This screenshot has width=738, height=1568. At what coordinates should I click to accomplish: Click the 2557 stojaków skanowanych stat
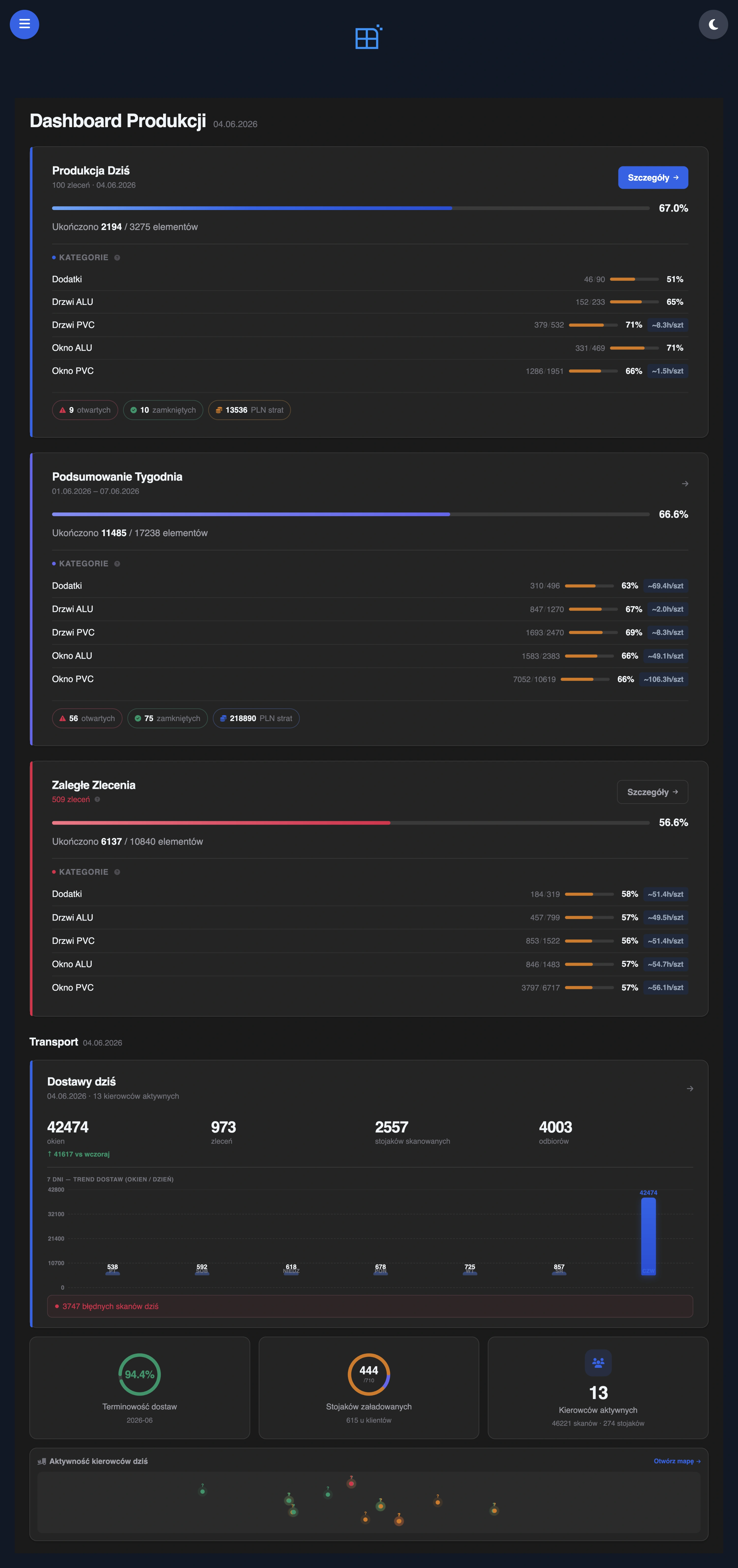point(412,1133)
